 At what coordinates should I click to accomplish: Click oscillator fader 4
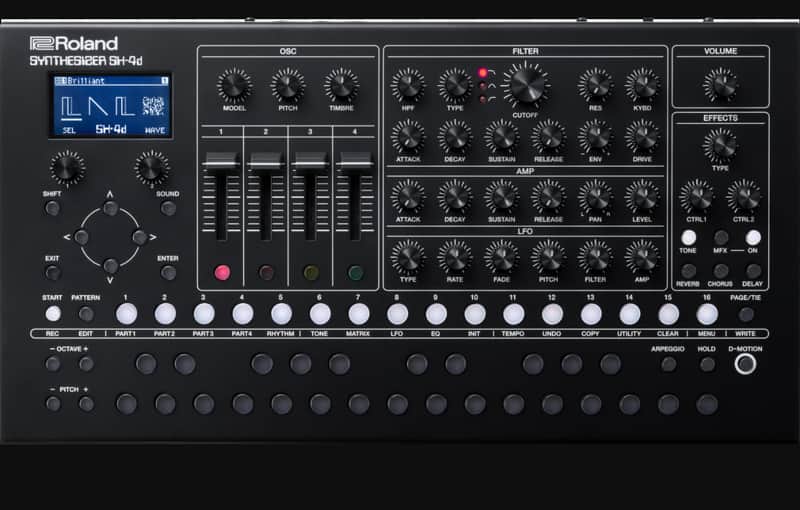tap(355, 161)
